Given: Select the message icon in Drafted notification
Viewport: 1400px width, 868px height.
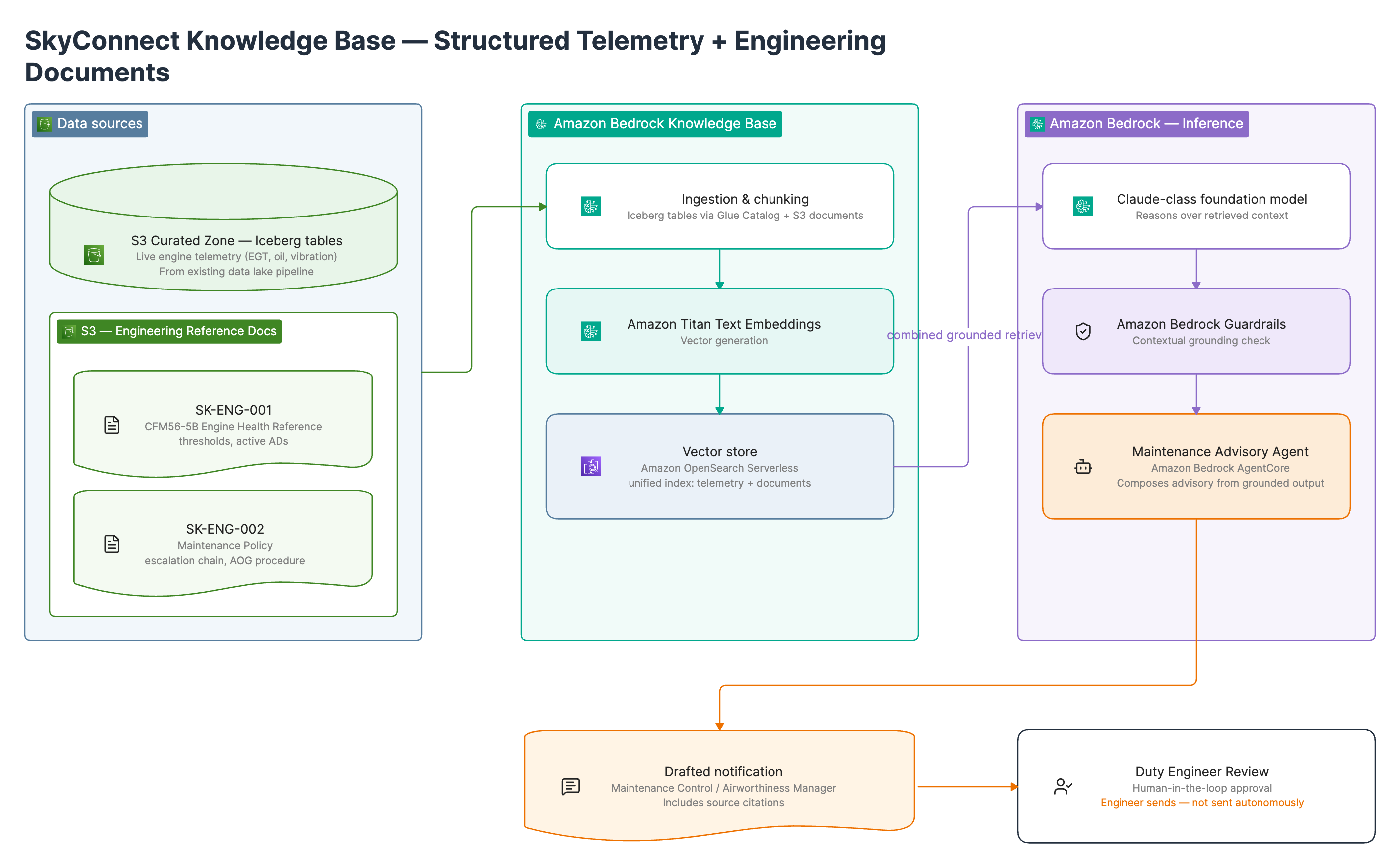Looking at the screenshot, I should (571, 787).
